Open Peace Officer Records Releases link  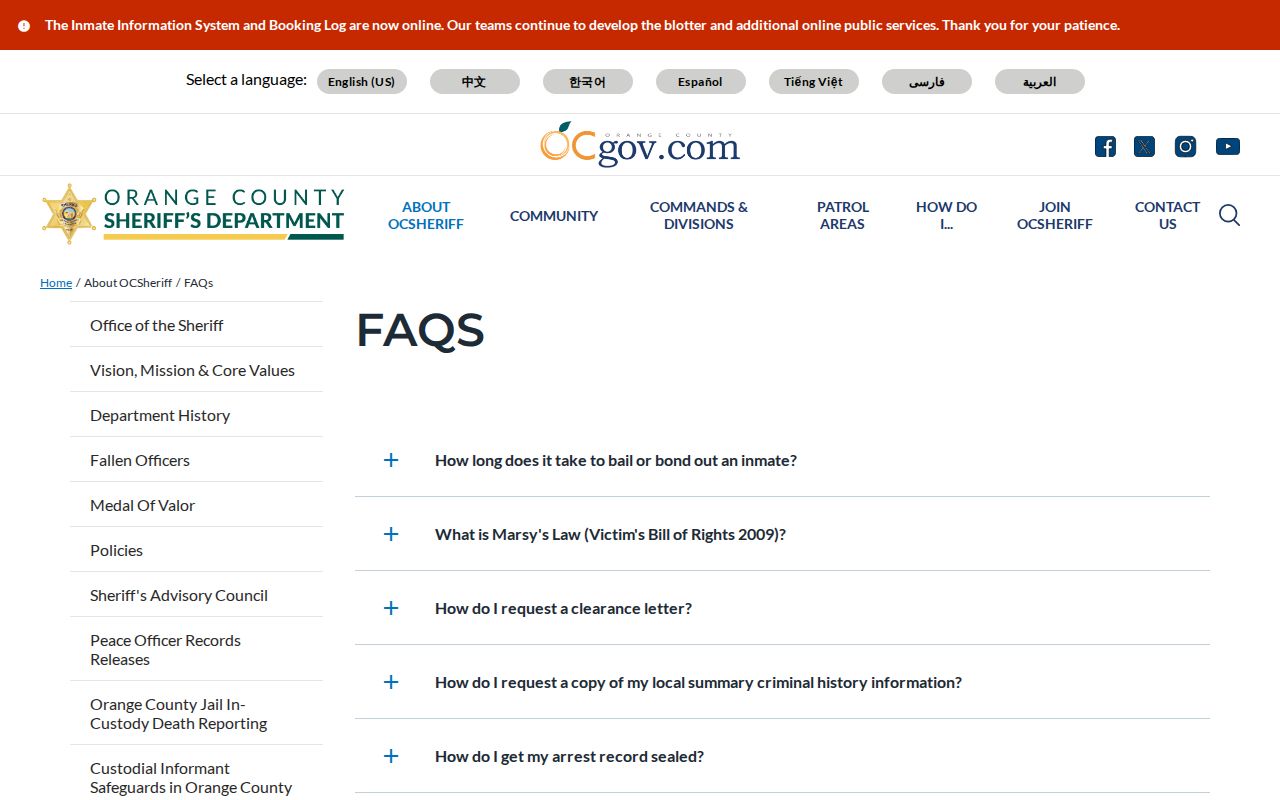pos(196,650)
